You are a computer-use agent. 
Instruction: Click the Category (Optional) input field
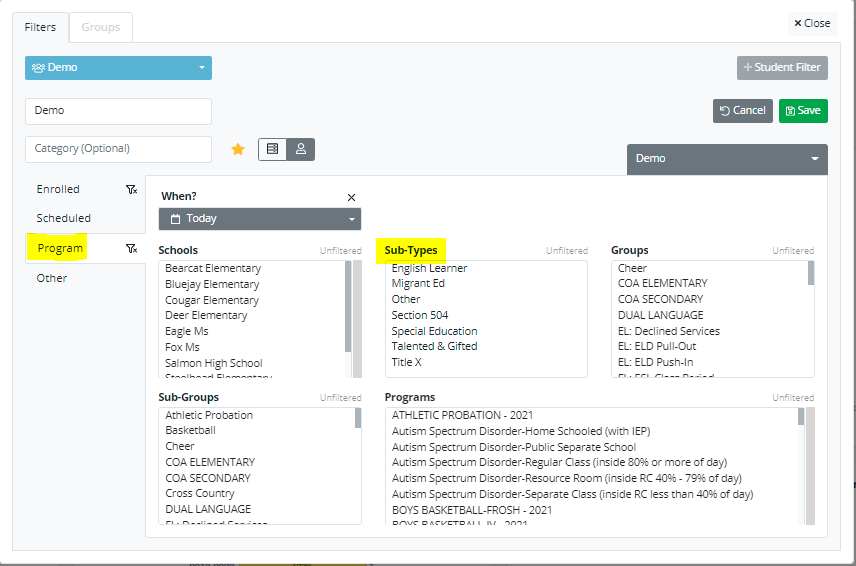(x=118, y=149)
